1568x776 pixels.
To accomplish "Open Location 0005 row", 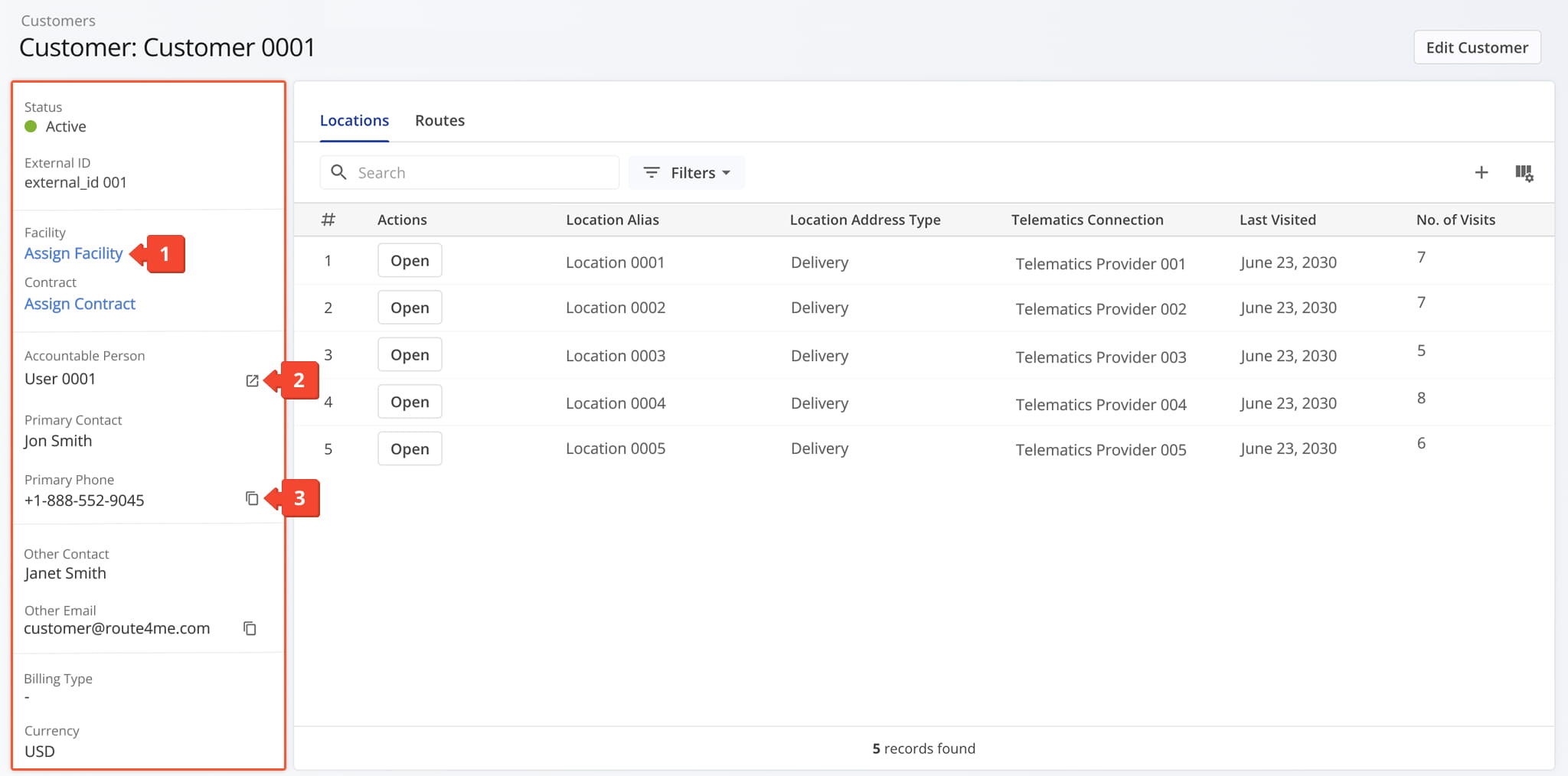I will (410, 449).
